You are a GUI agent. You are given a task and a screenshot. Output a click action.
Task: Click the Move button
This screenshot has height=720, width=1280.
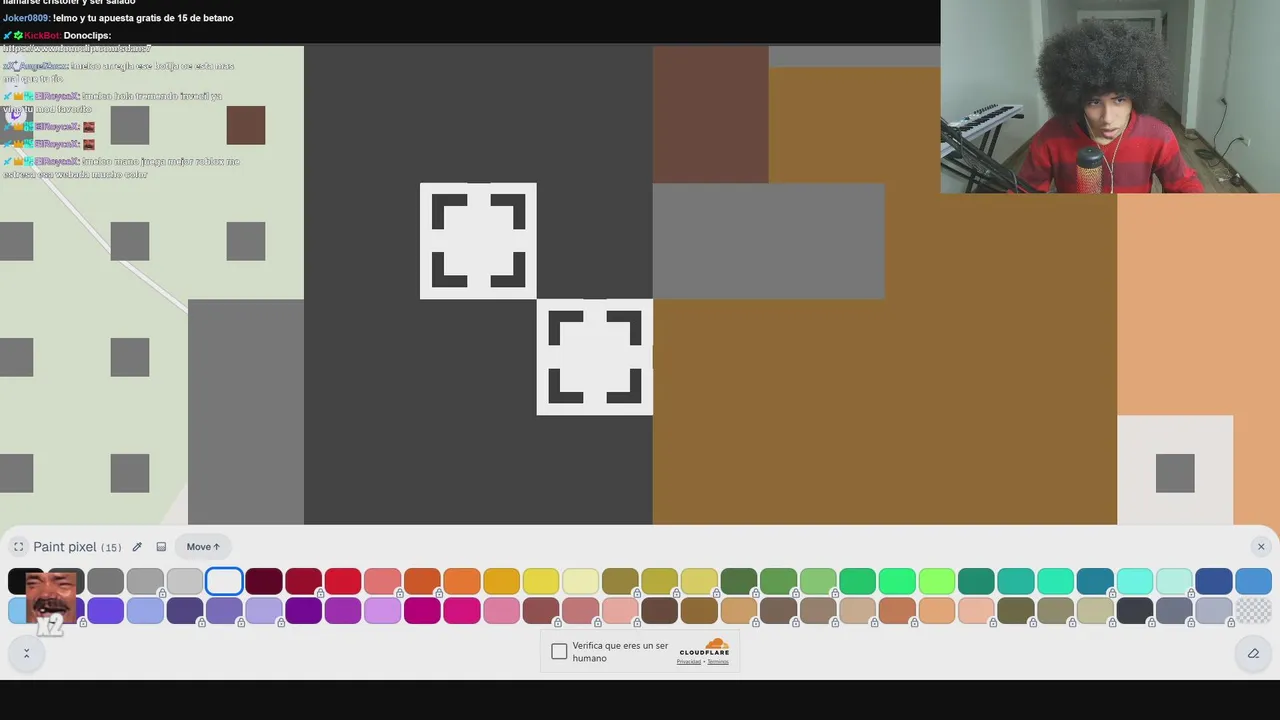203,547
